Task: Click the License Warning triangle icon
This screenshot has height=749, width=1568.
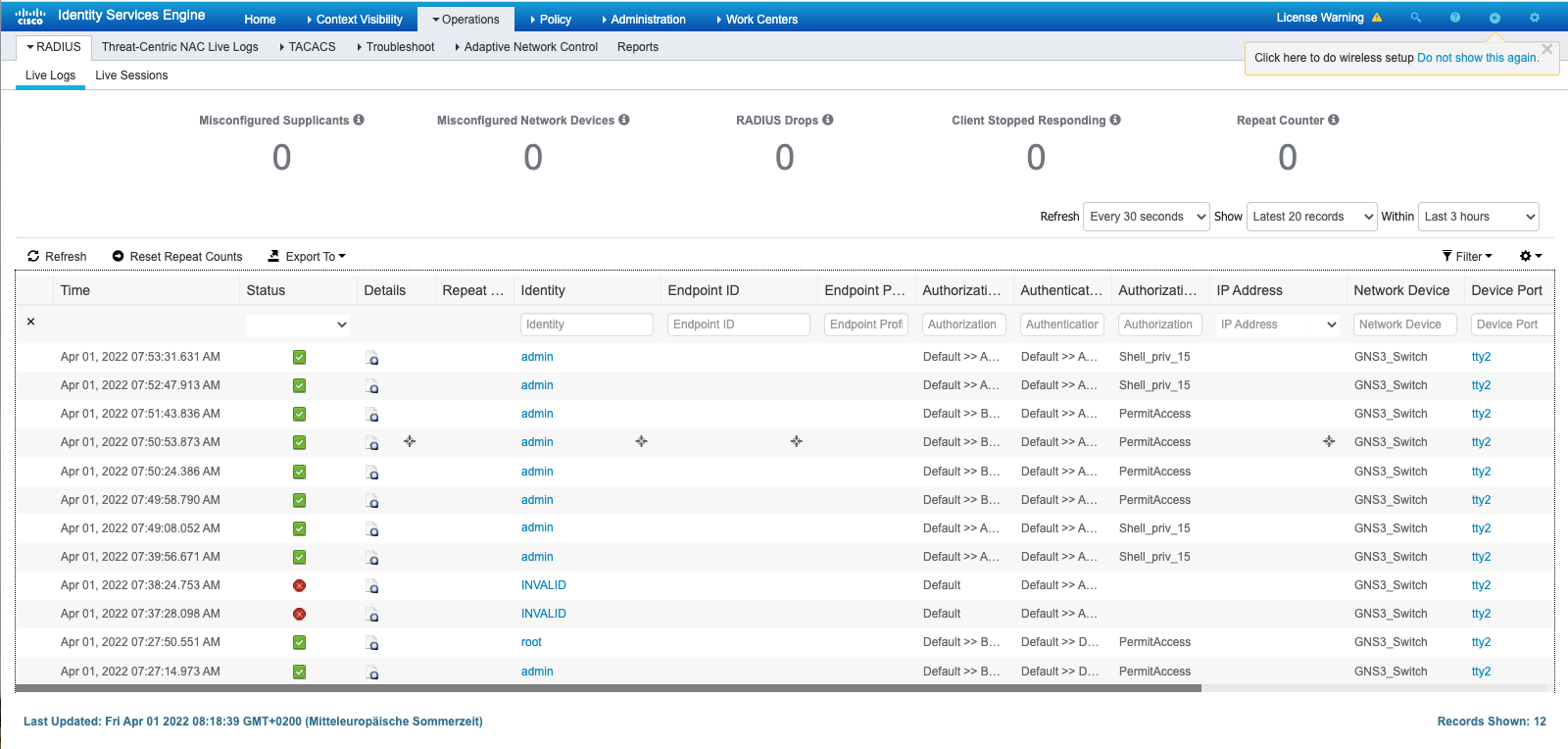Action: [x=1377, y=18]
